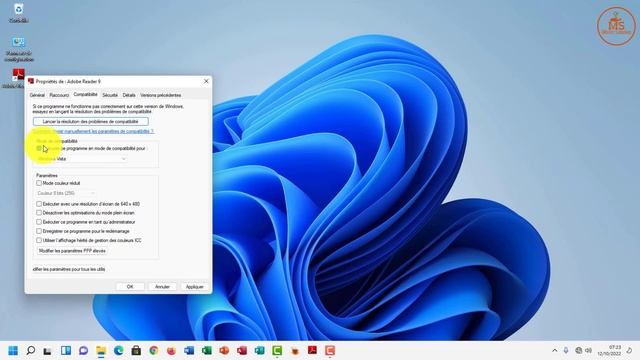Switch to the Versions précédentes tab
The width and height of the screenshot is (640, 360).
(160, 95)
